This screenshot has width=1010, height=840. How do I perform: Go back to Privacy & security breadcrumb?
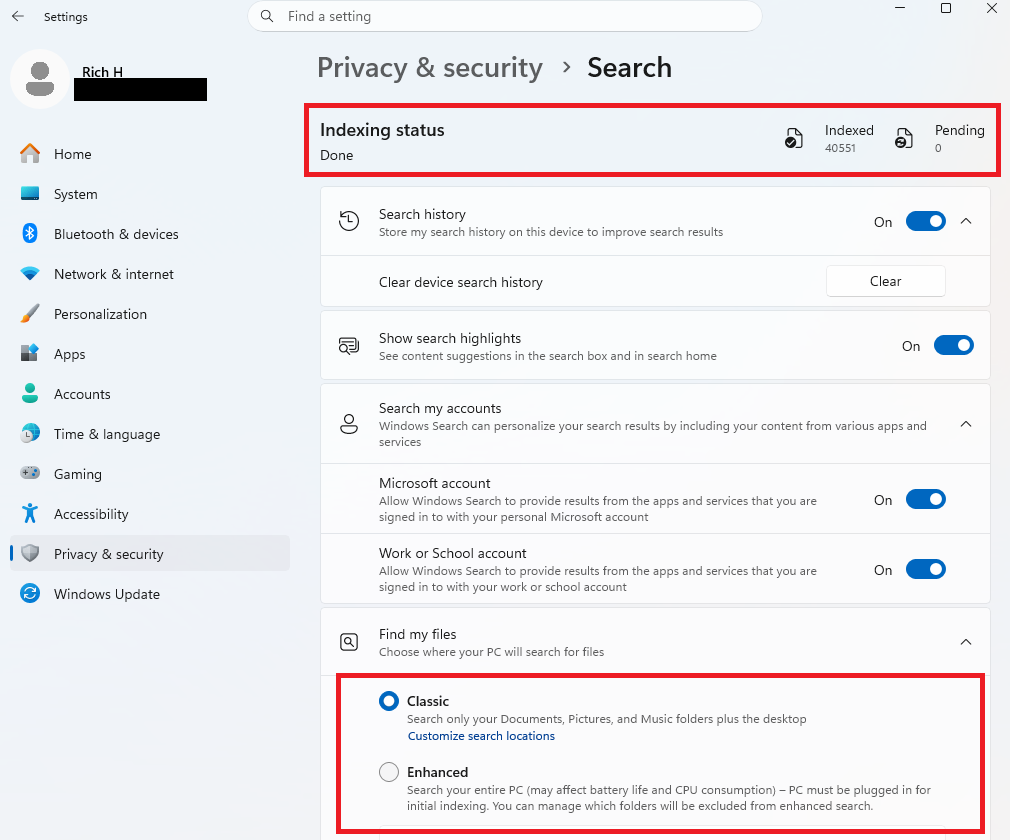point(430,68)
